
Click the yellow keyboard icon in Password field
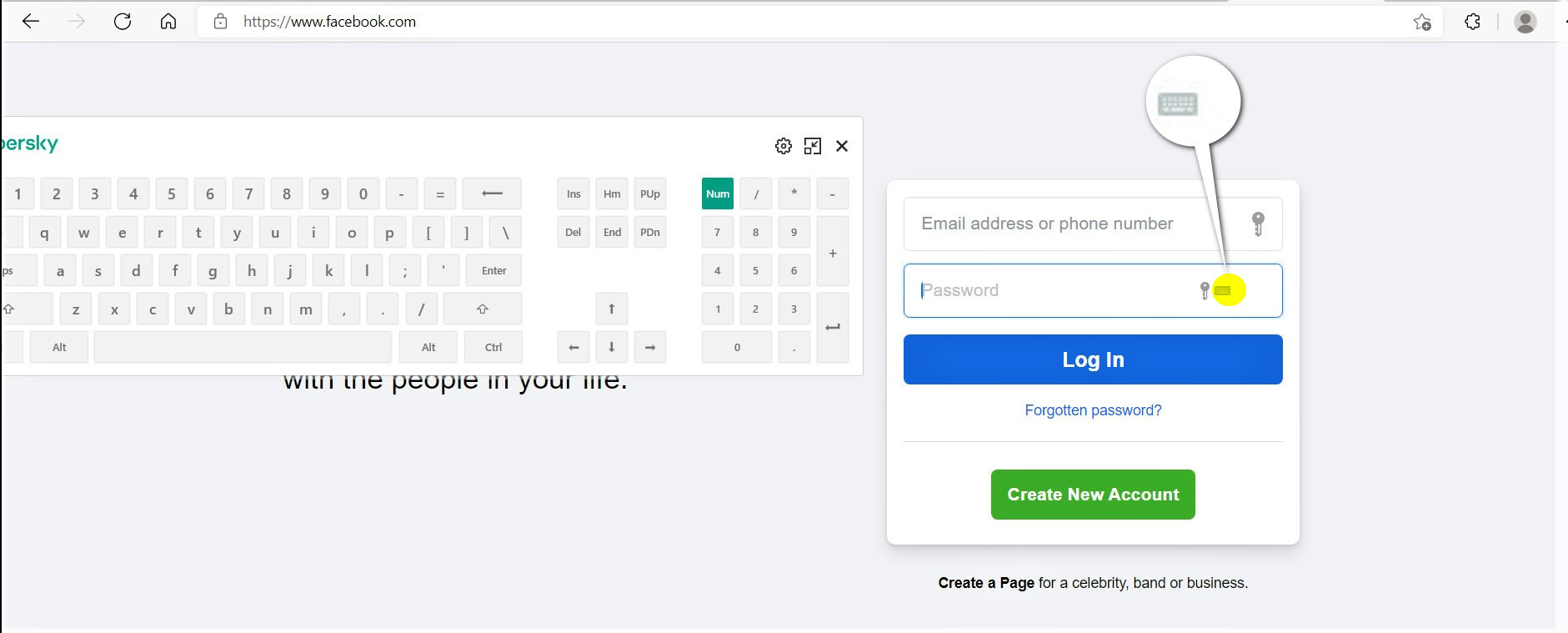click(1223, 290)
